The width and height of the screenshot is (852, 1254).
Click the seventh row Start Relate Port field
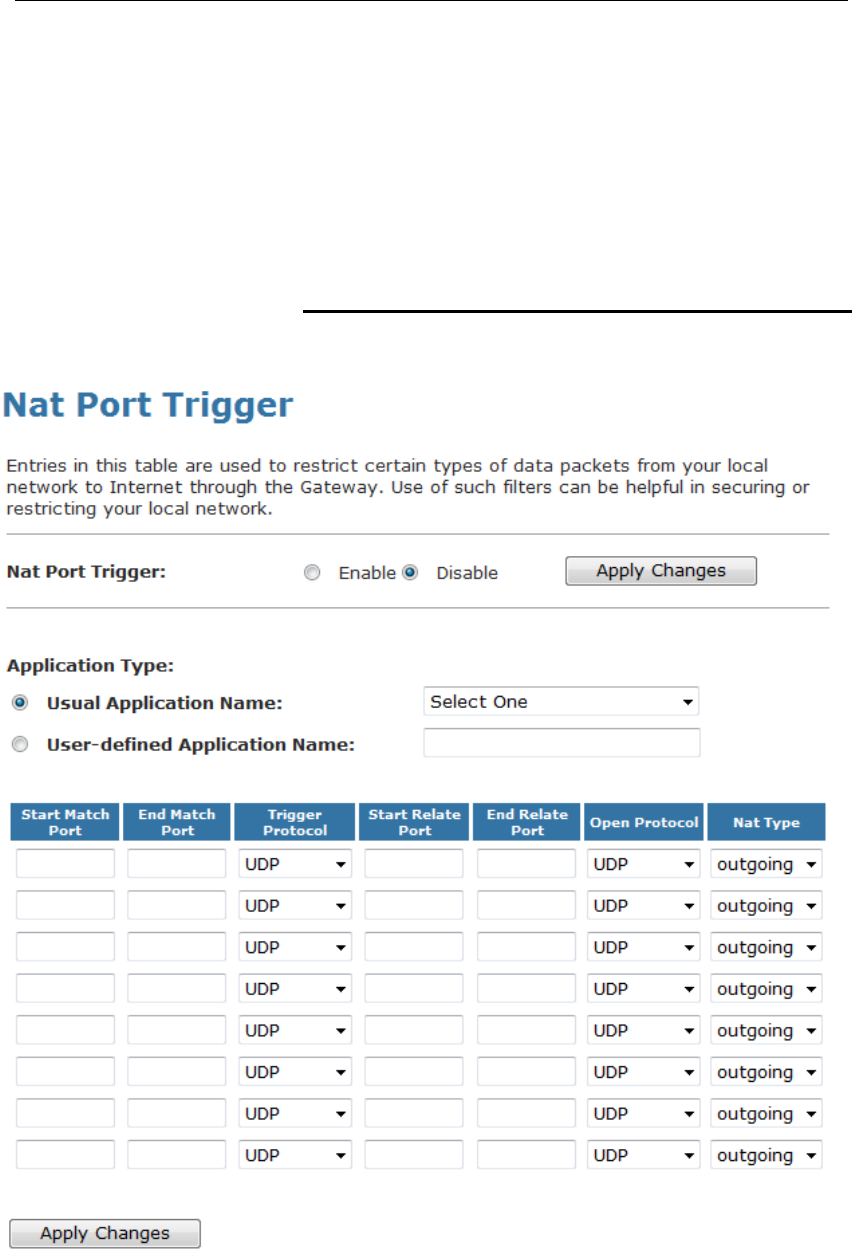click(414, 1114)
